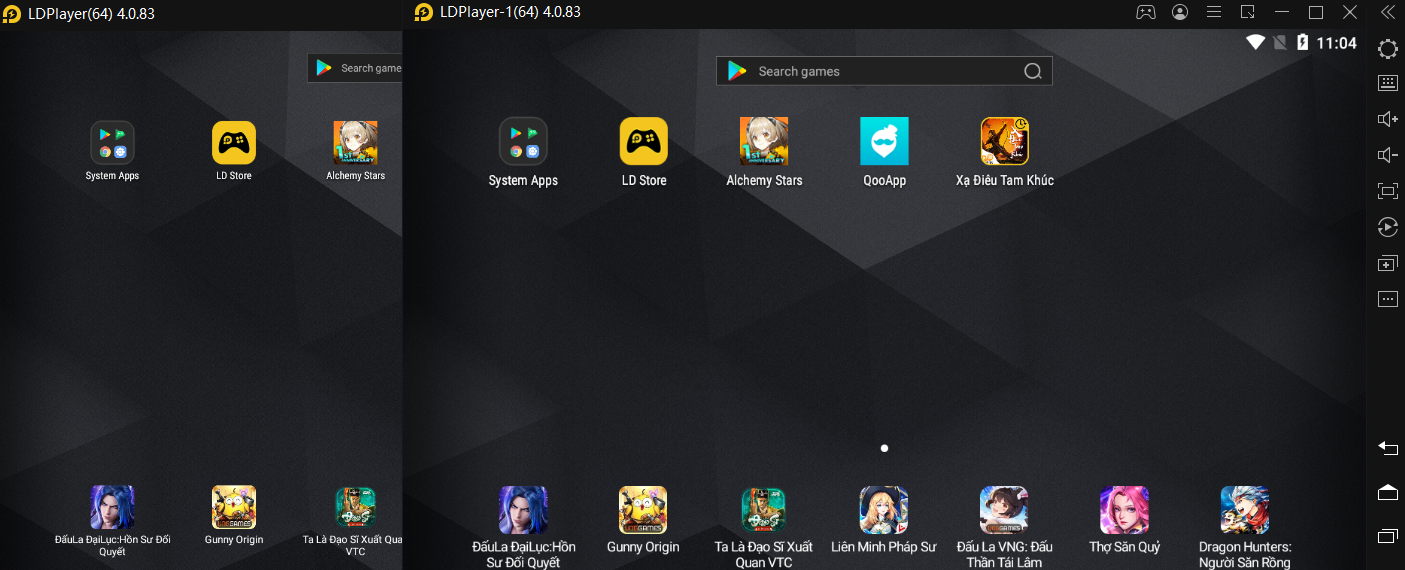Open the hamburger menu in title bar

[1214, 12]
